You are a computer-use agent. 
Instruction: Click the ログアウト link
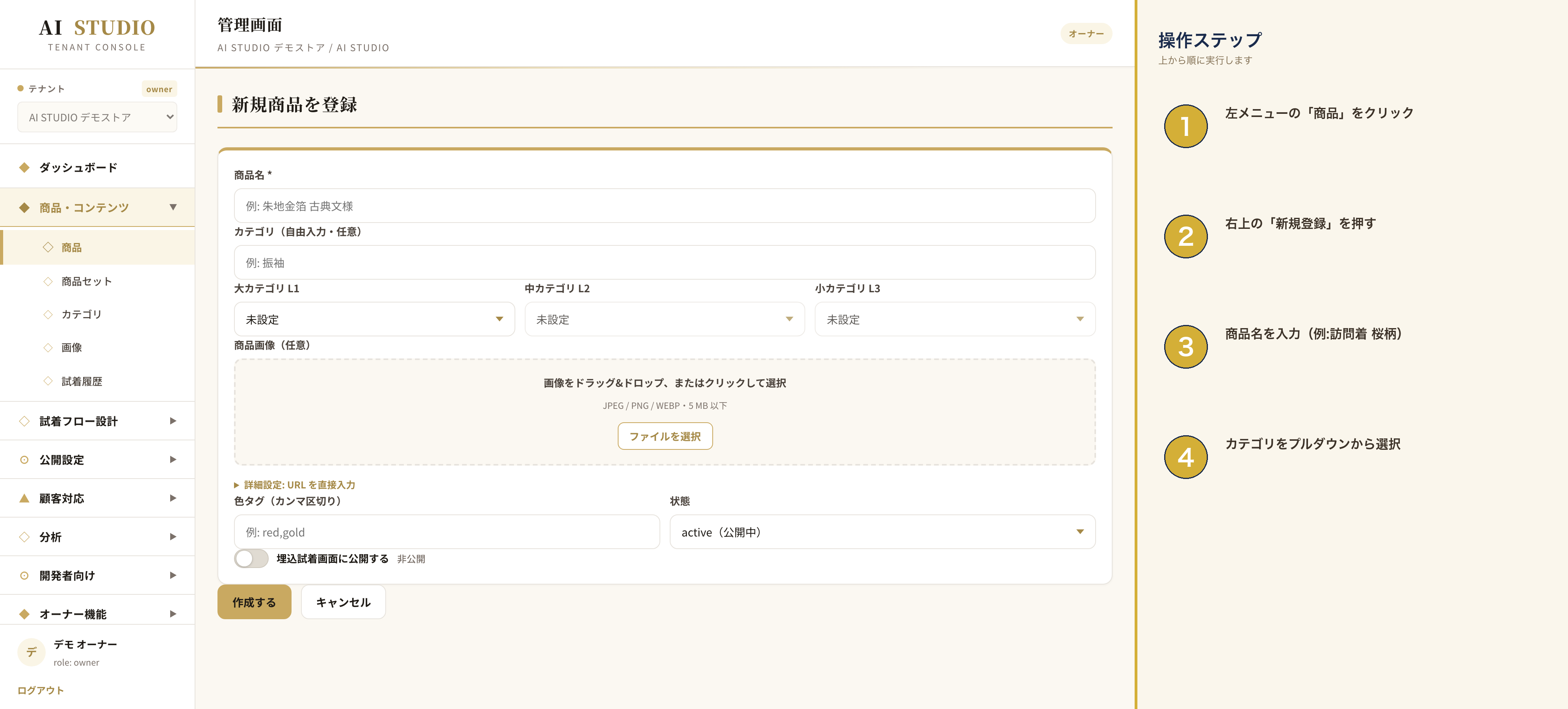click(41, 690)
